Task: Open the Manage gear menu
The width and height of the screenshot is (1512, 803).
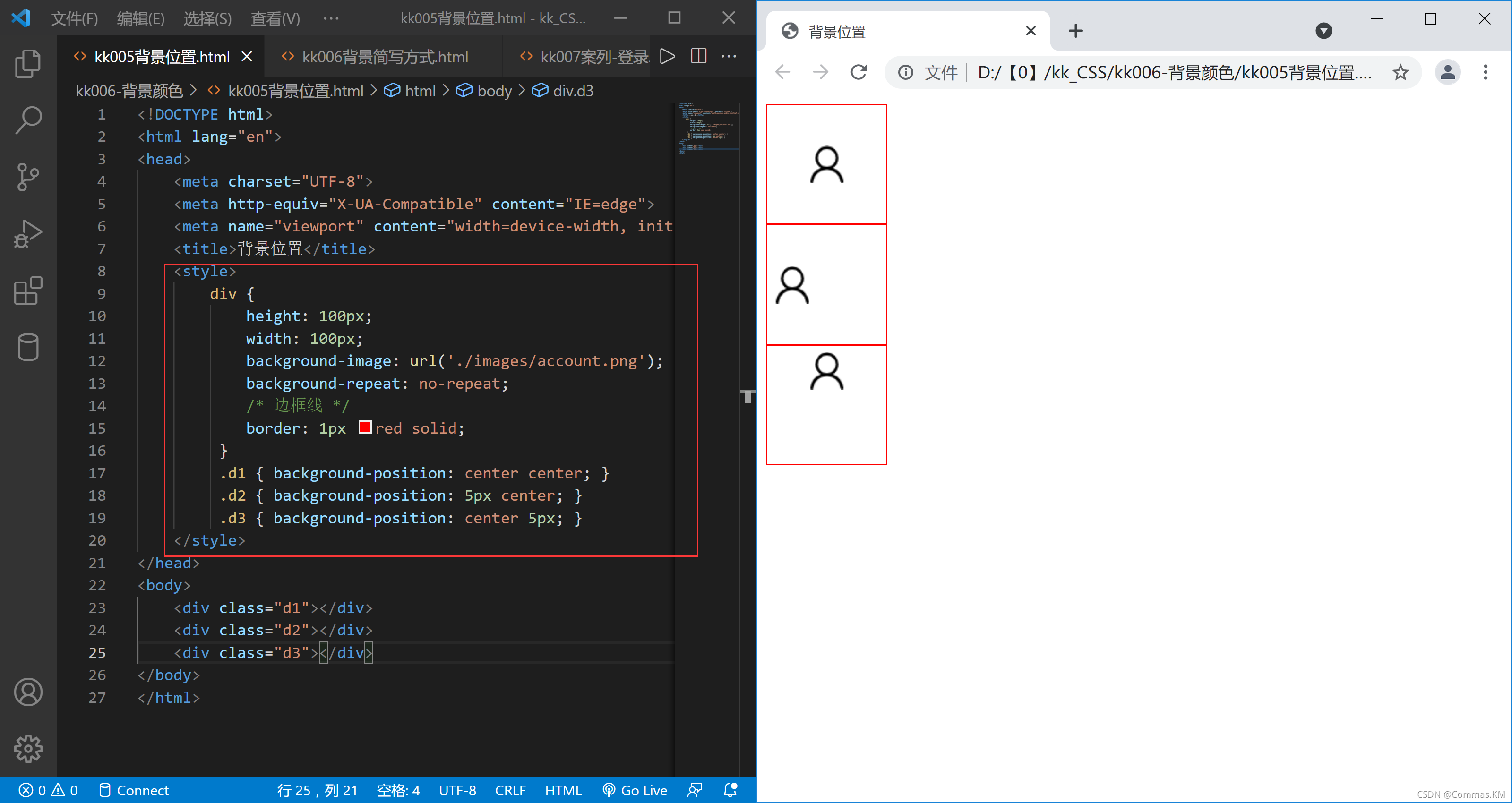Action: (27, 748)
